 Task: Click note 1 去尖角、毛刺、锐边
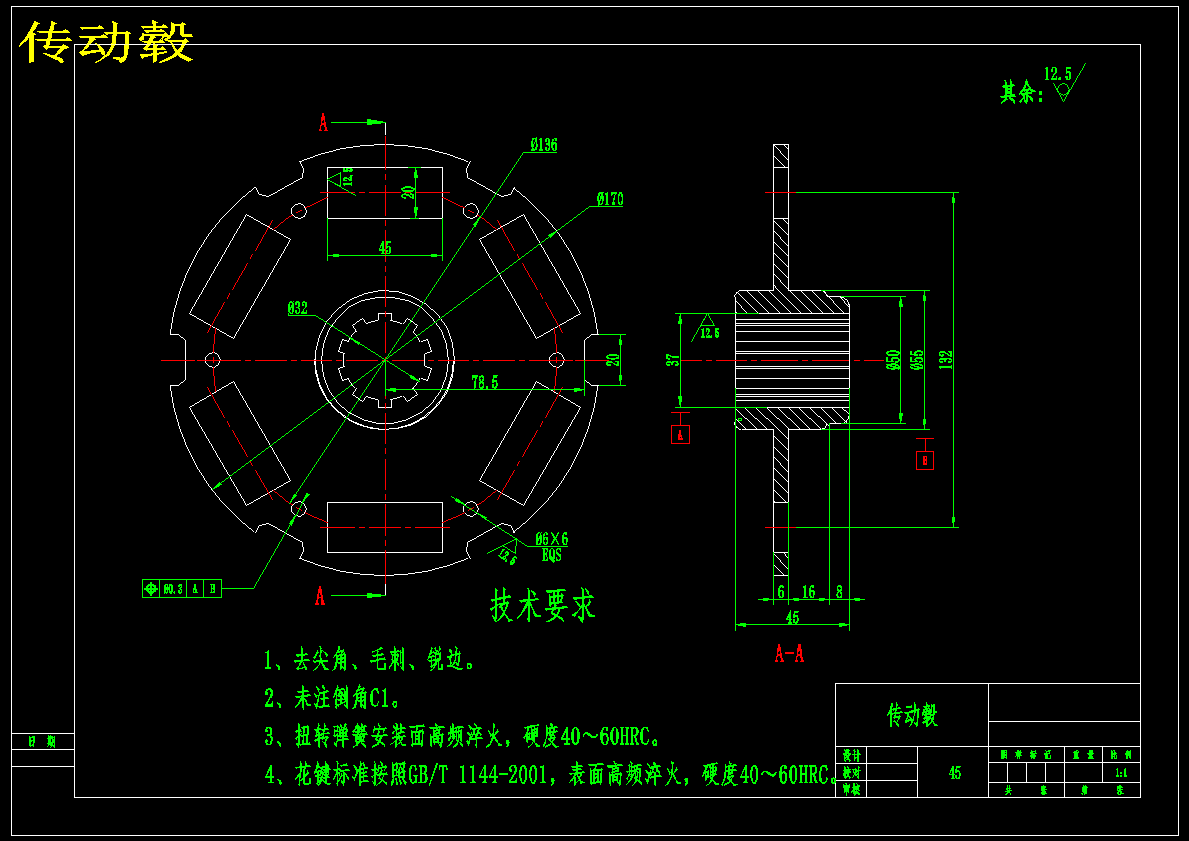pyautogui.click(x=370, y=660)
